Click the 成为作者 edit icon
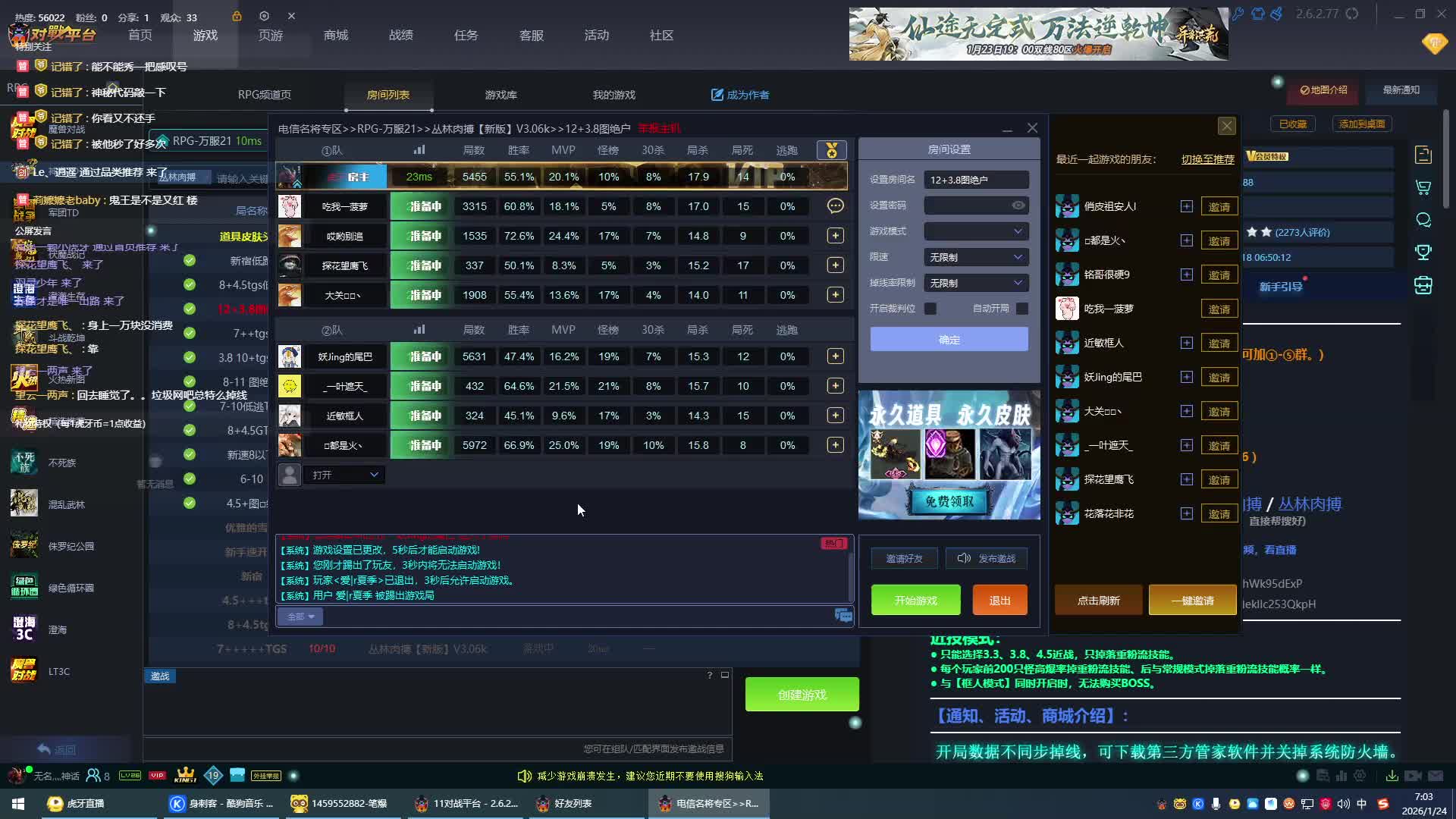This screenshot has width=1456, height=819. point(717,95)
